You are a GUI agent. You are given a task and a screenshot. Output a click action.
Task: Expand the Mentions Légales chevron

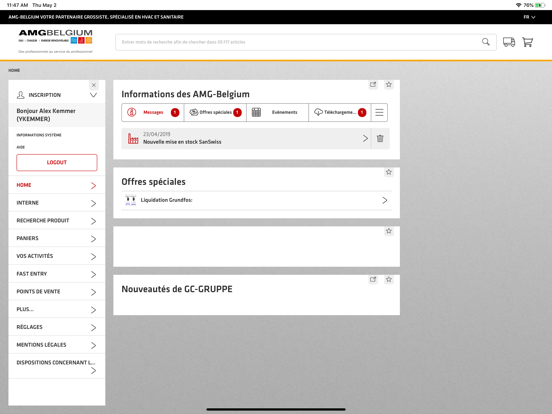(x=93, y=345)
